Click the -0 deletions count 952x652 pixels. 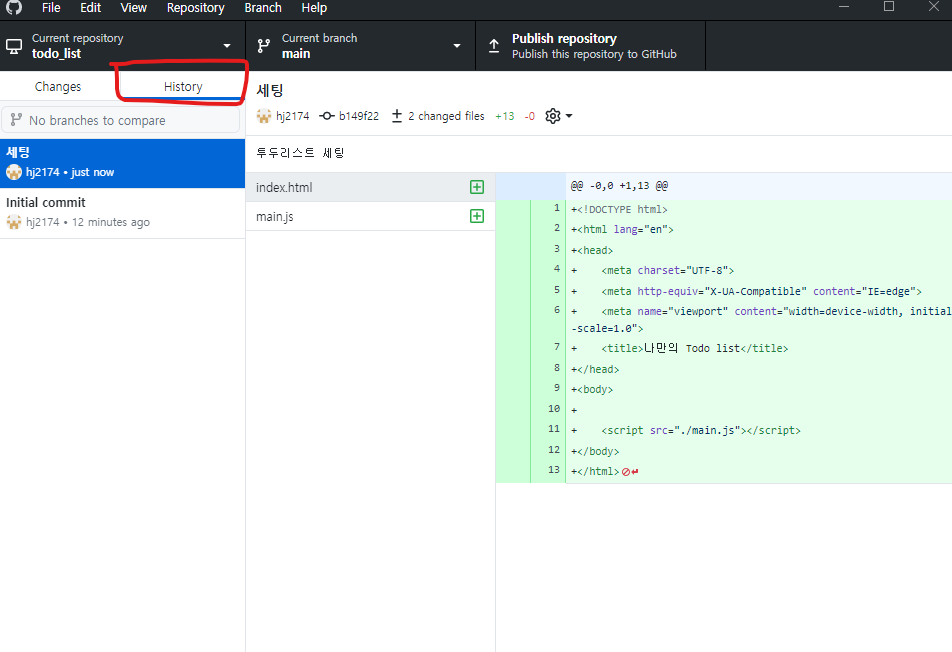[x=529, y=116]
